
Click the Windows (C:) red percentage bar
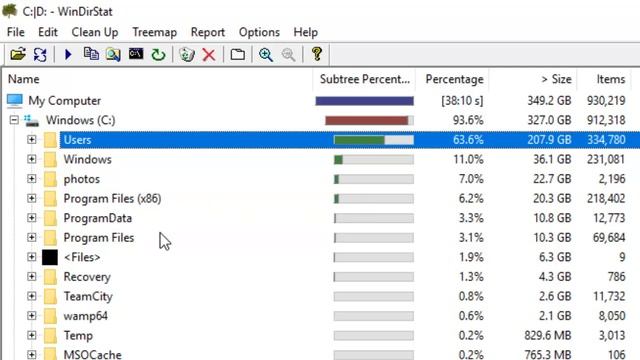tap(369, 120)
